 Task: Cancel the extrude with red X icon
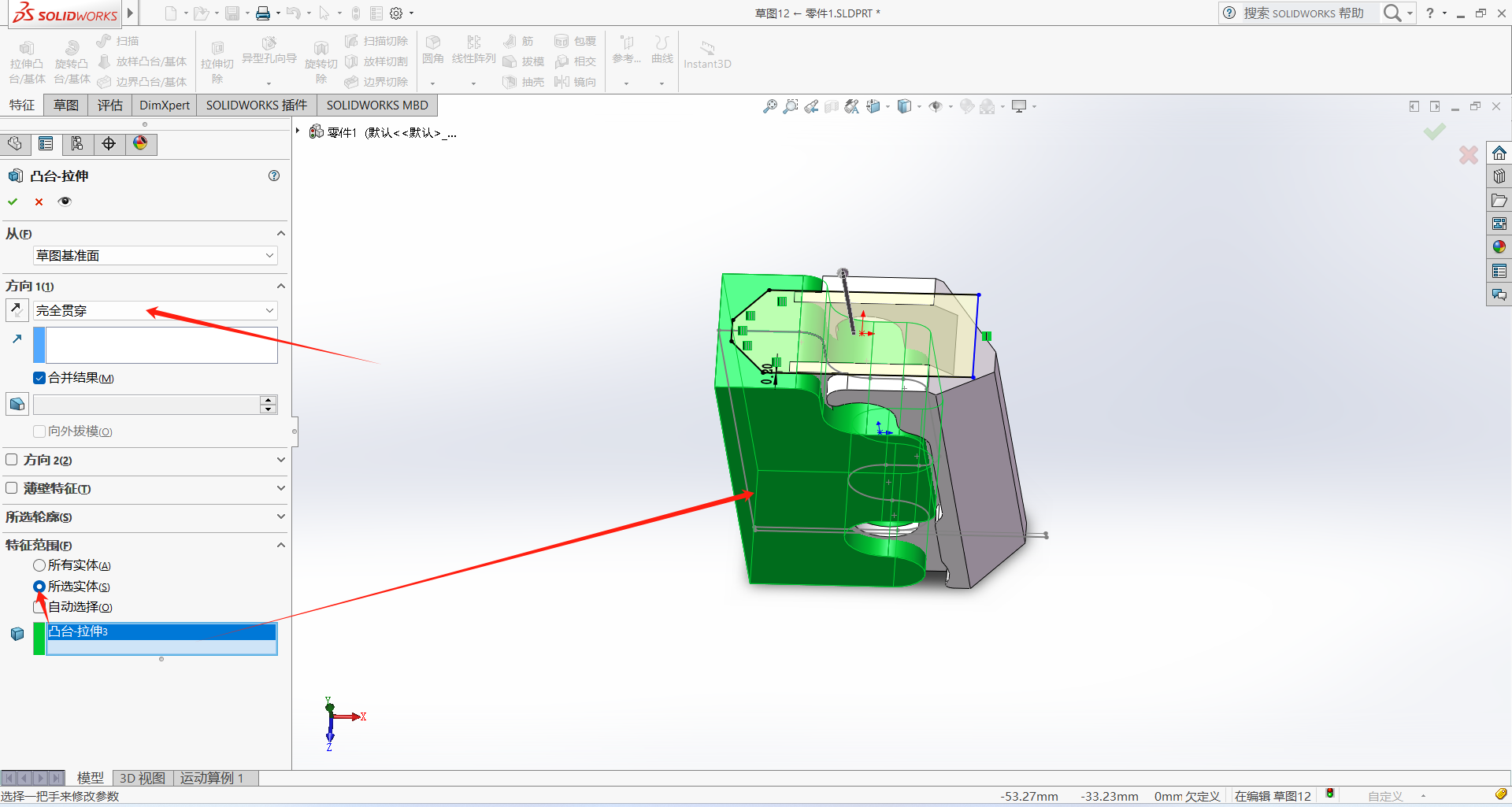(39, 202)
